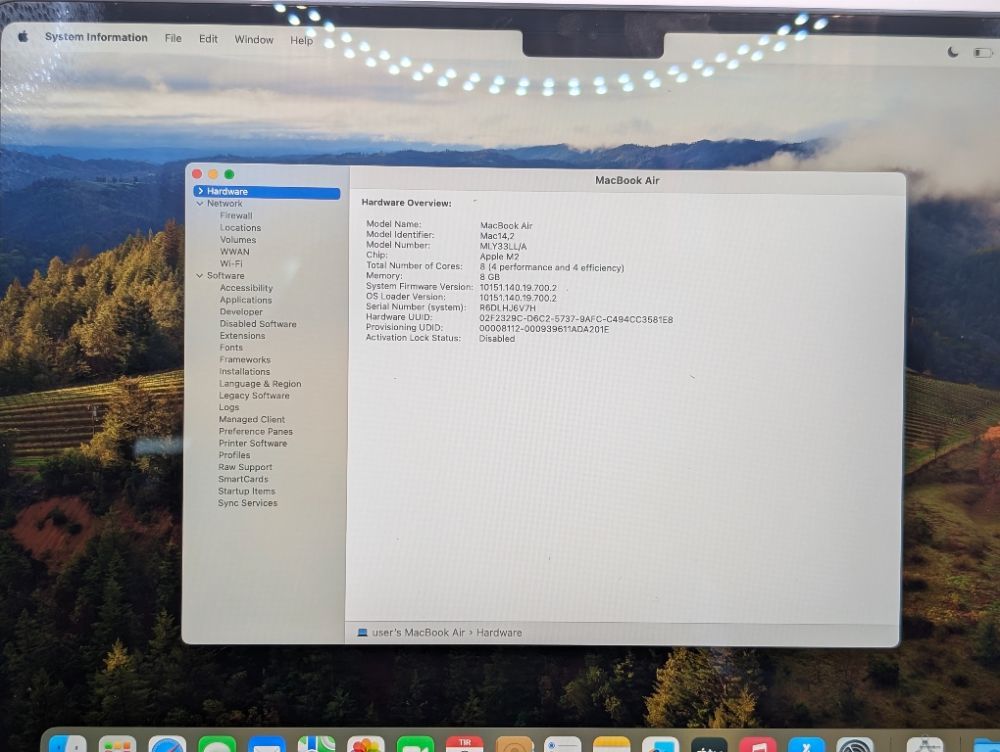Open Mail from the Dock
The image size is (1000, 752).
[x=267, y=744]
